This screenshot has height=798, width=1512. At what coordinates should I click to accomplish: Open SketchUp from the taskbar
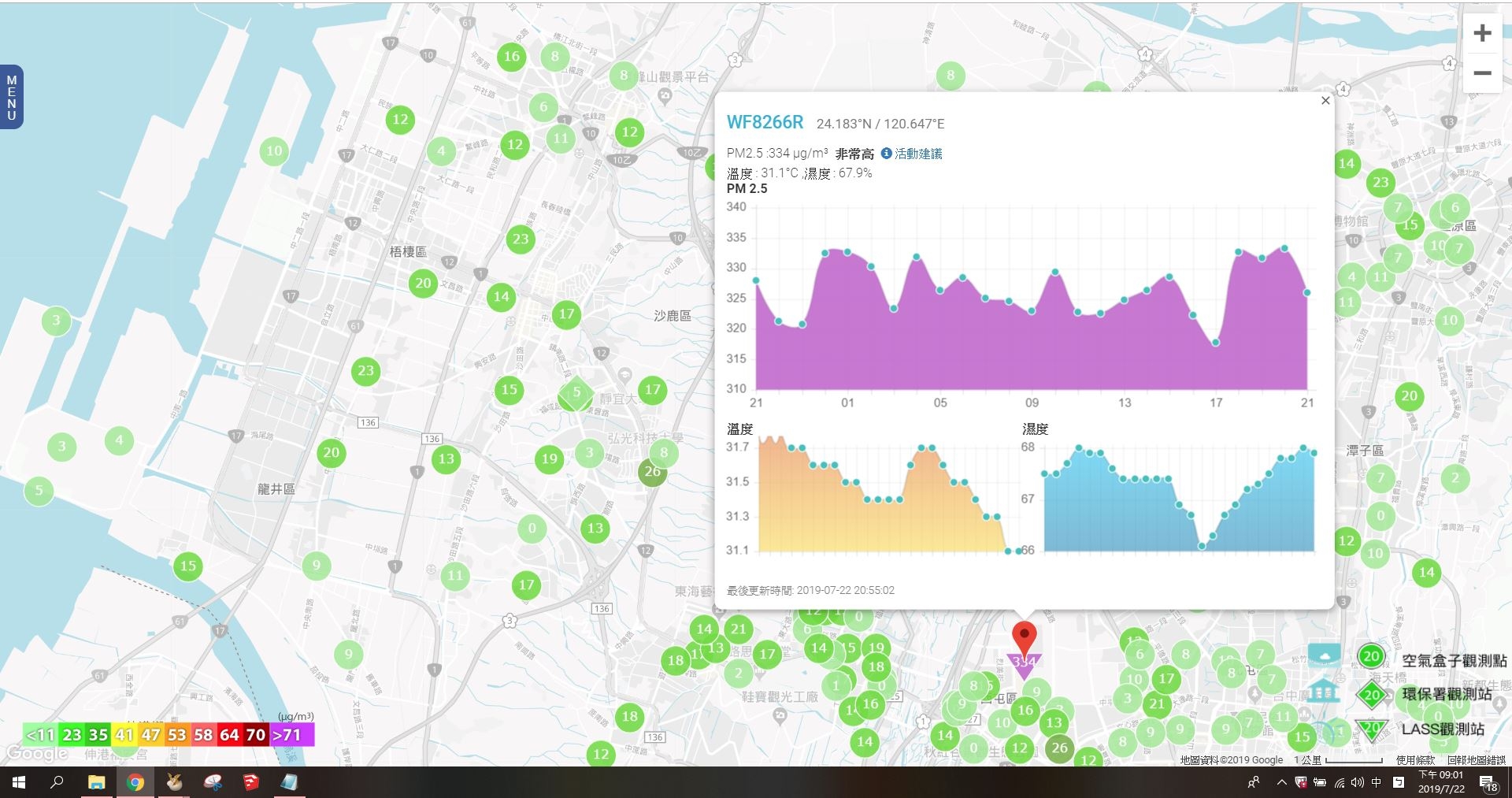(251, 782)
